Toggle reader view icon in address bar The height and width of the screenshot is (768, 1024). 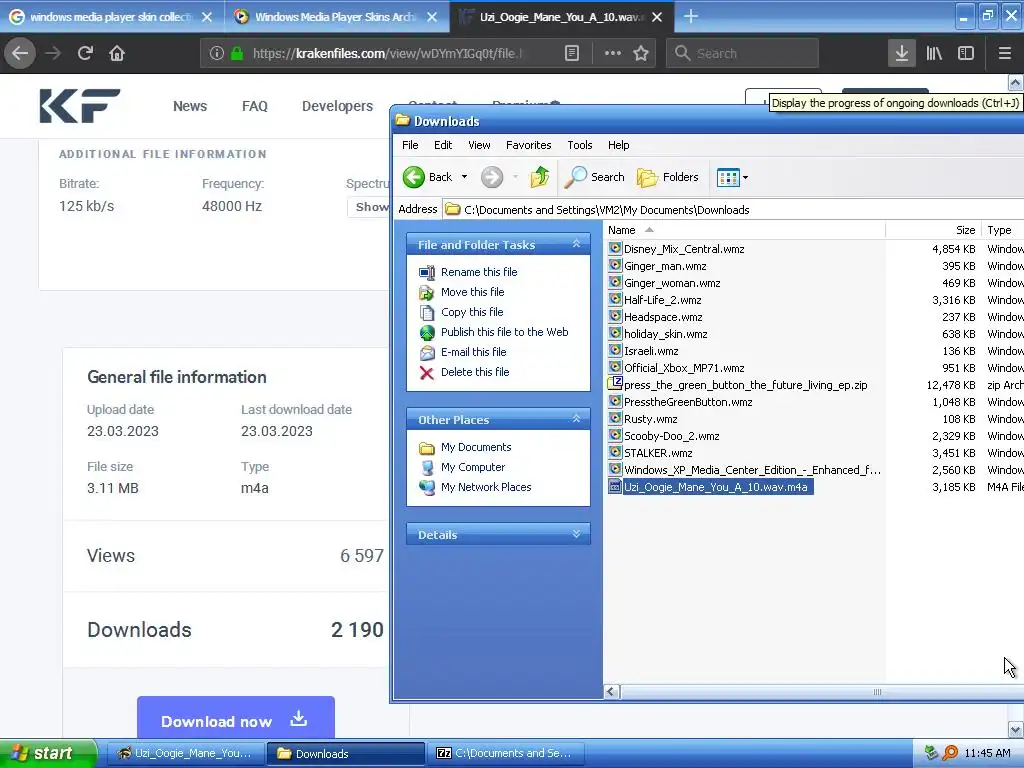571,54
